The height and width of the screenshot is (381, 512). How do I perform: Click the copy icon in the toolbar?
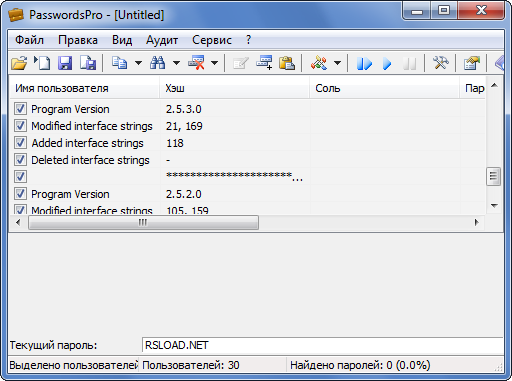coord(119,63)
